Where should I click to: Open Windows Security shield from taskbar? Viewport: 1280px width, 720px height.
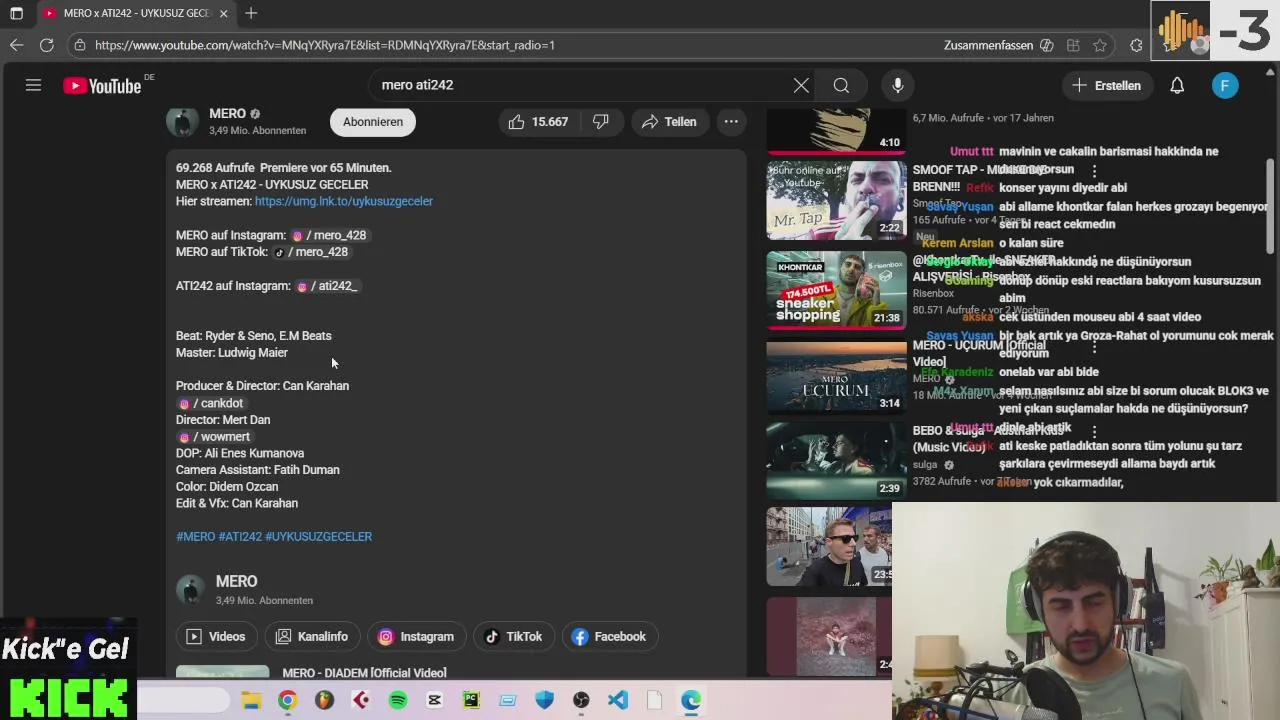[x=544, y=701]
